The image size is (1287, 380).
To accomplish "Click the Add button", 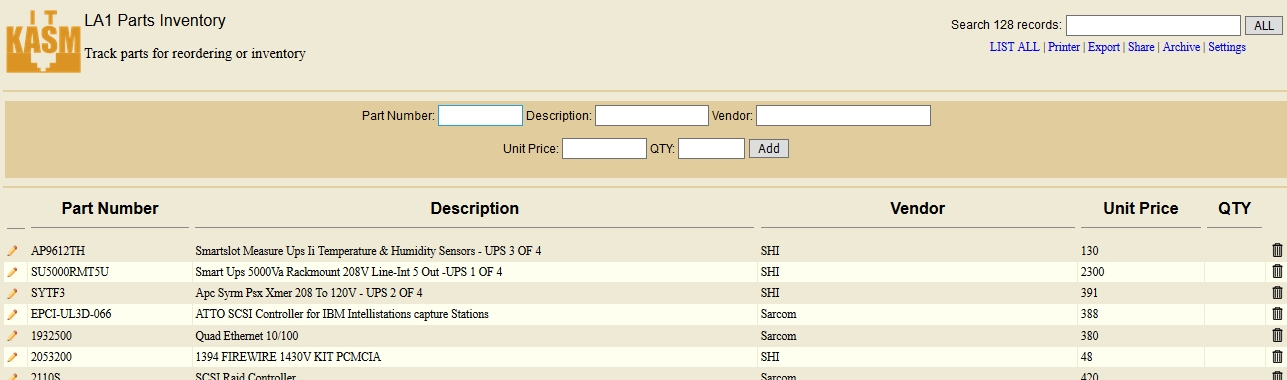I will click(x=769, y=148).
